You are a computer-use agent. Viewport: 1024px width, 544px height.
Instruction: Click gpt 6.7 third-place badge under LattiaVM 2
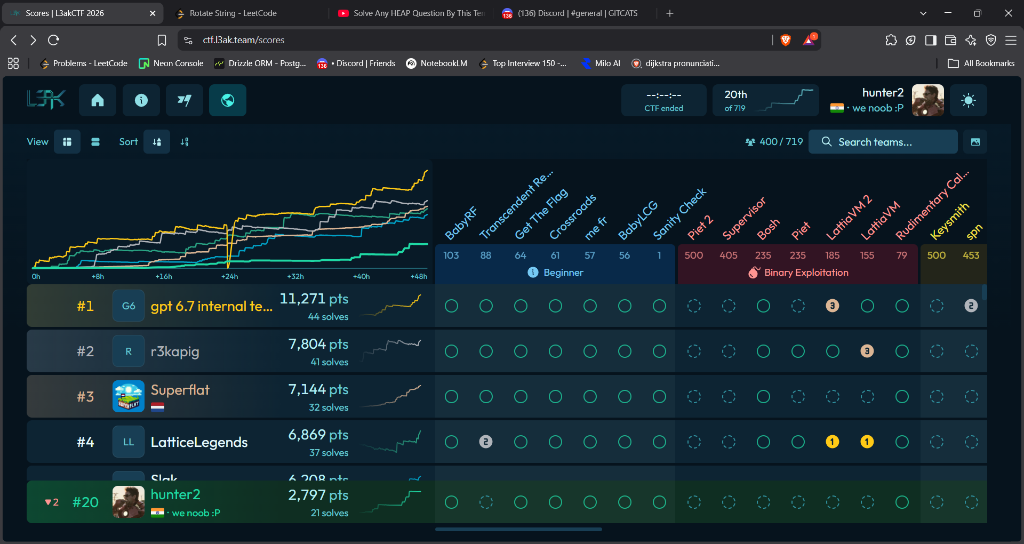click(832, 306)
